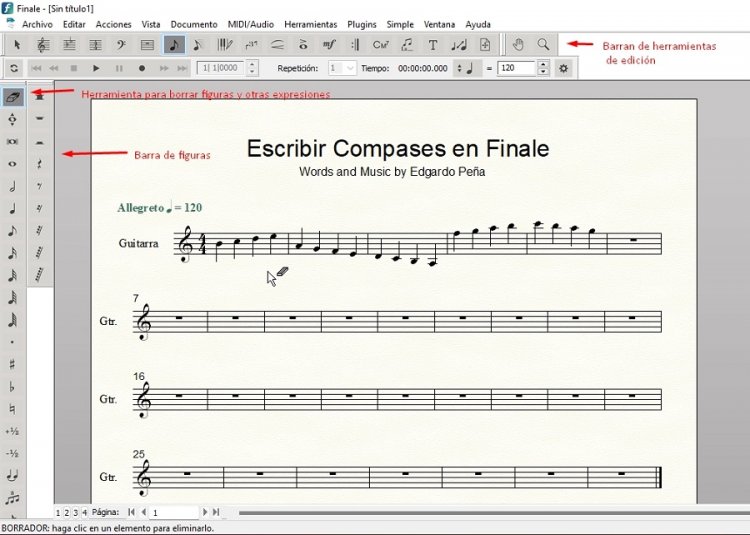
Task: Toggle the raise half step (+½) tool
Action: coord(13,431)
